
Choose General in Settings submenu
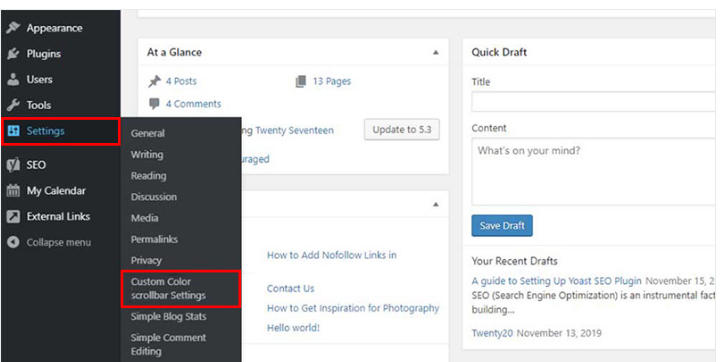pos(148,133)
